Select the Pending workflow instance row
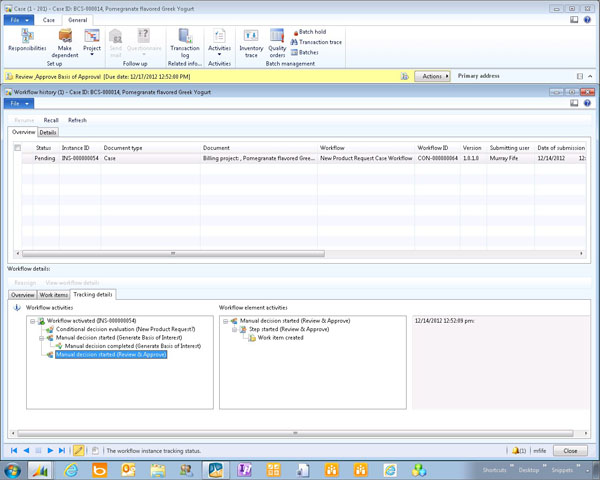600x480 pixels. [x=303, y=158]
